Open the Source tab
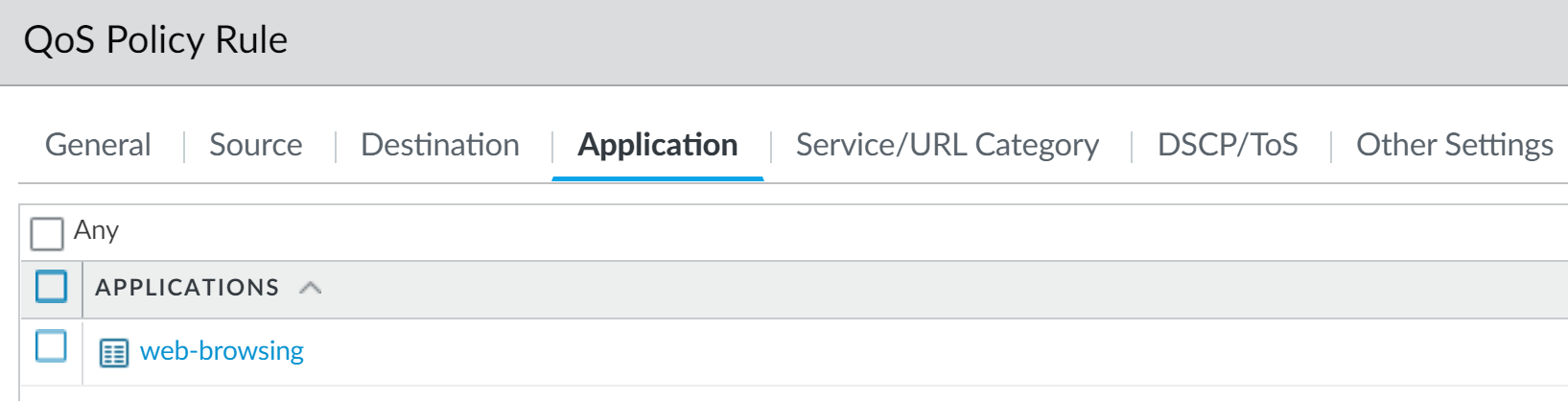 tap(255, 145)
